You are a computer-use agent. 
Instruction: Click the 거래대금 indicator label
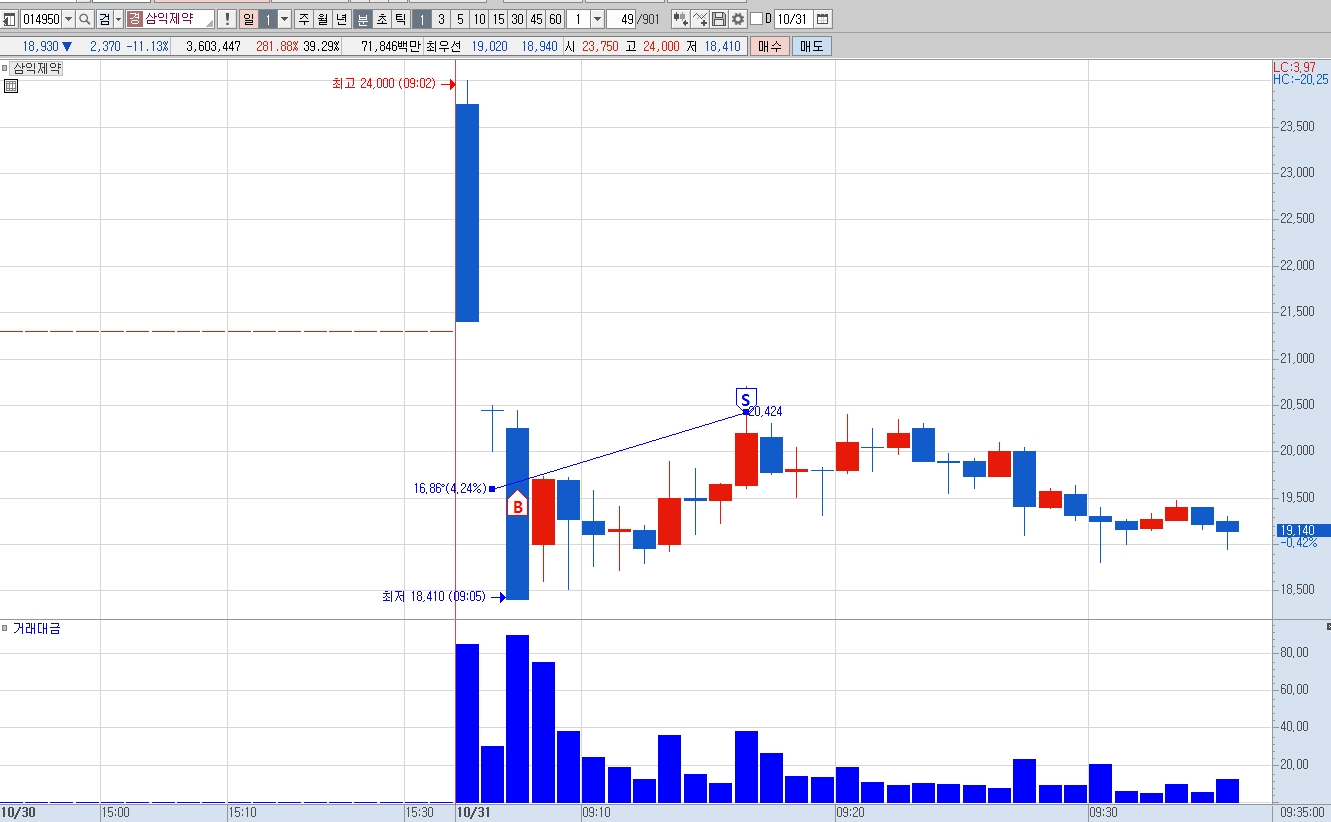[36, 628]
